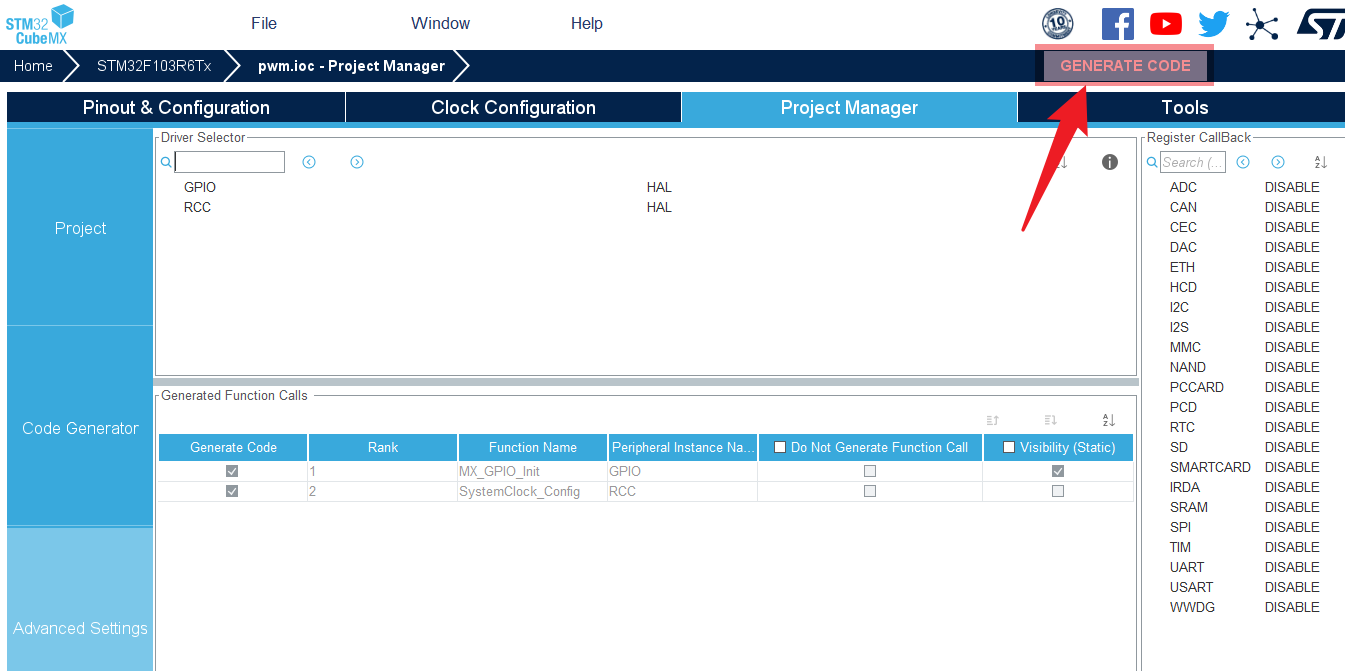Toggle Do Not Generate Function Call for MX_GPIO_Init
Viewport: 1345px width, 671px height.
coord(870,471)
